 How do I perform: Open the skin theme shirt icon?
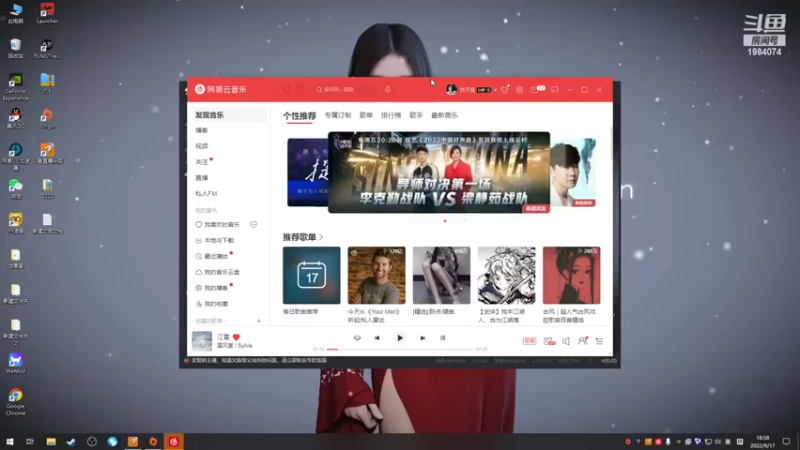tap(505, 89)
